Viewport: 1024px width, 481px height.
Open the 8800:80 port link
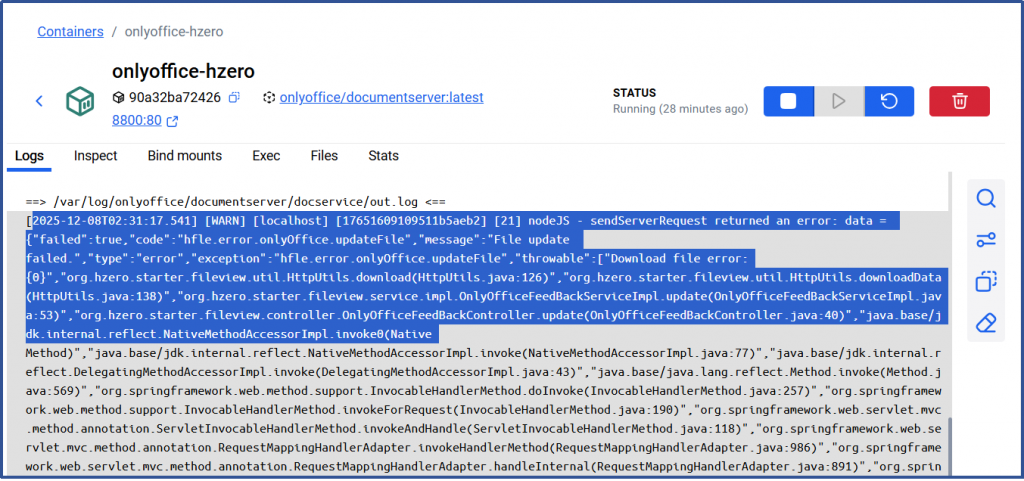[136, 121]
